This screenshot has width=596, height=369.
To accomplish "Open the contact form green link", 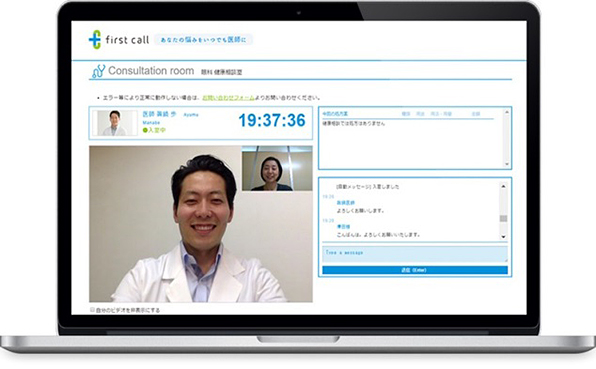I will 228,98.
